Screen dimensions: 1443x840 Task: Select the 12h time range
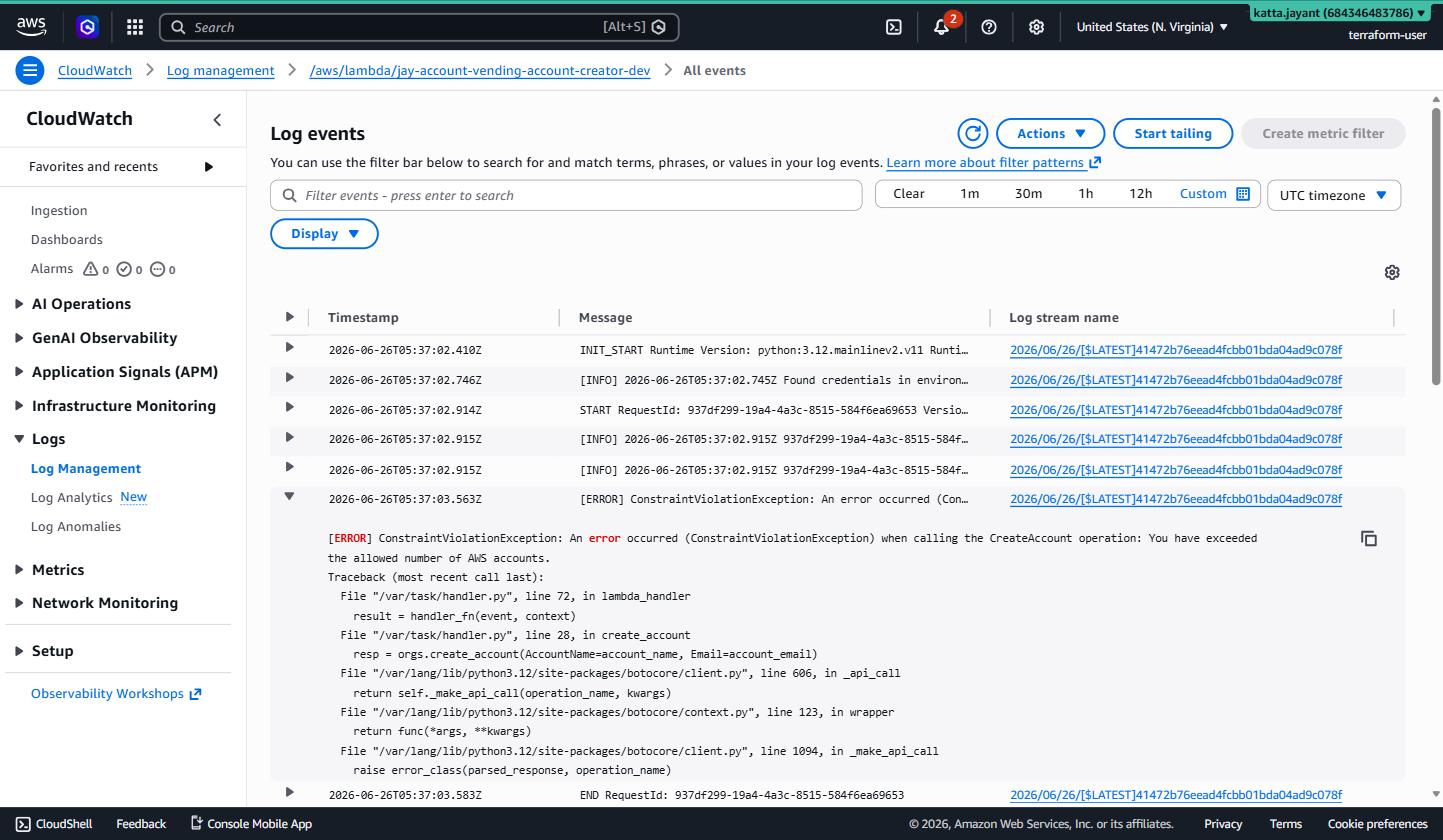click(x=1141, y=194)
